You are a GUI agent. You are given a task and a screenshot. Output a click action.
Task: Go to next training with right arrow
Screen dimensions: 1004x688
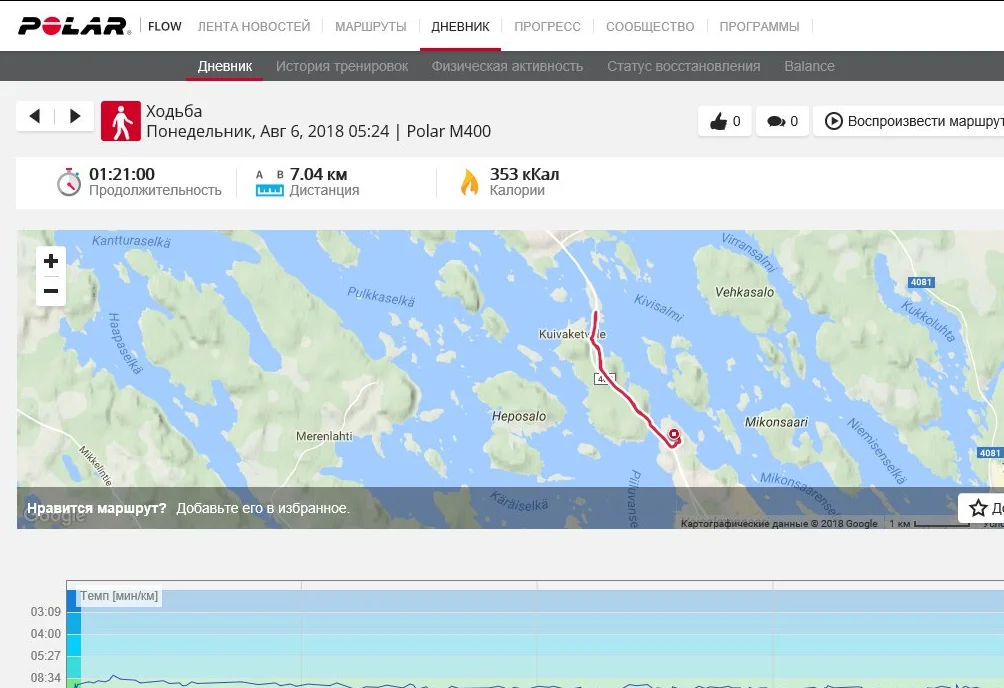click(75, 116)
